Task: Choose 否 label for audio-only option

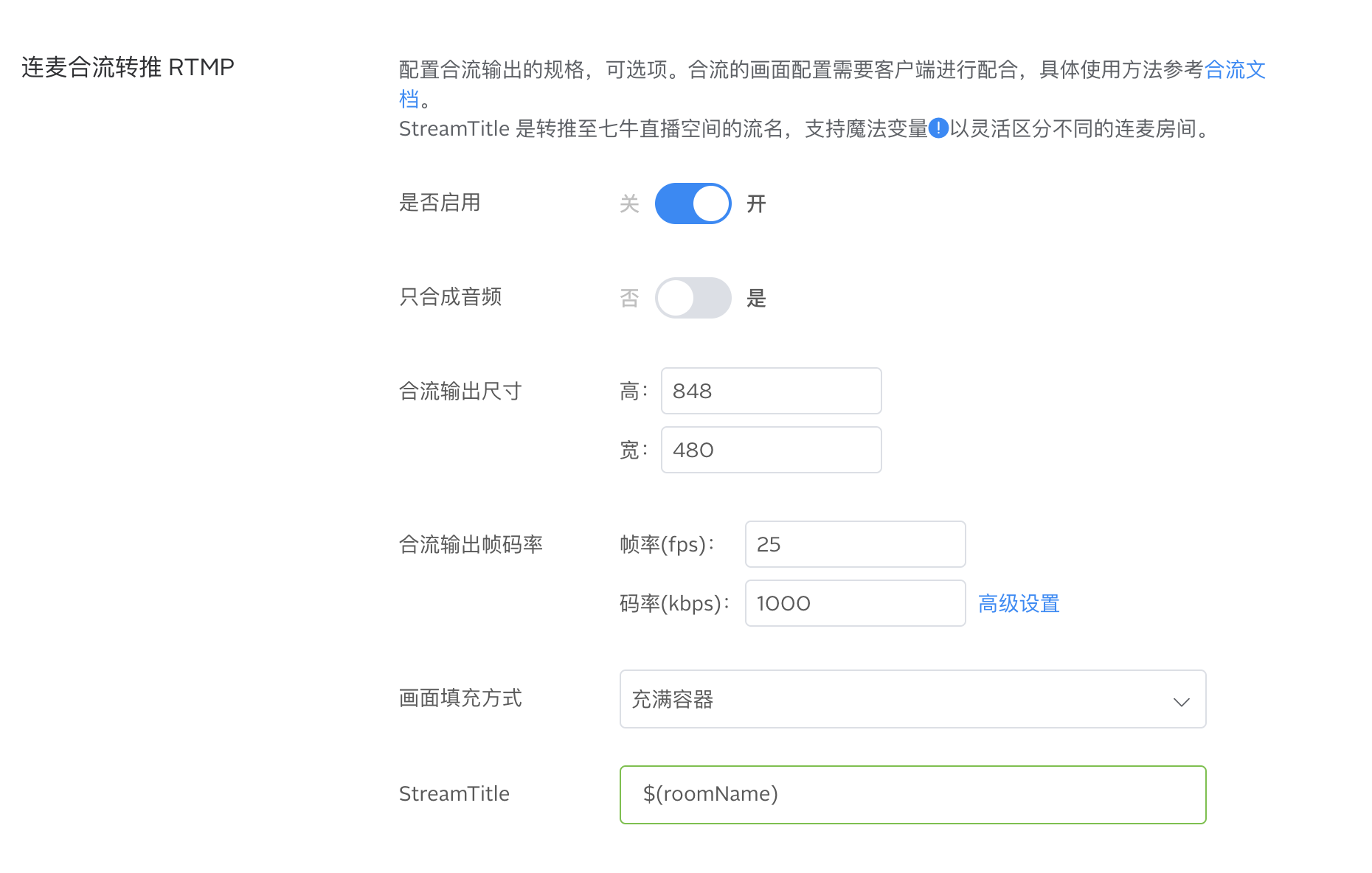Action: pos(629,298)
